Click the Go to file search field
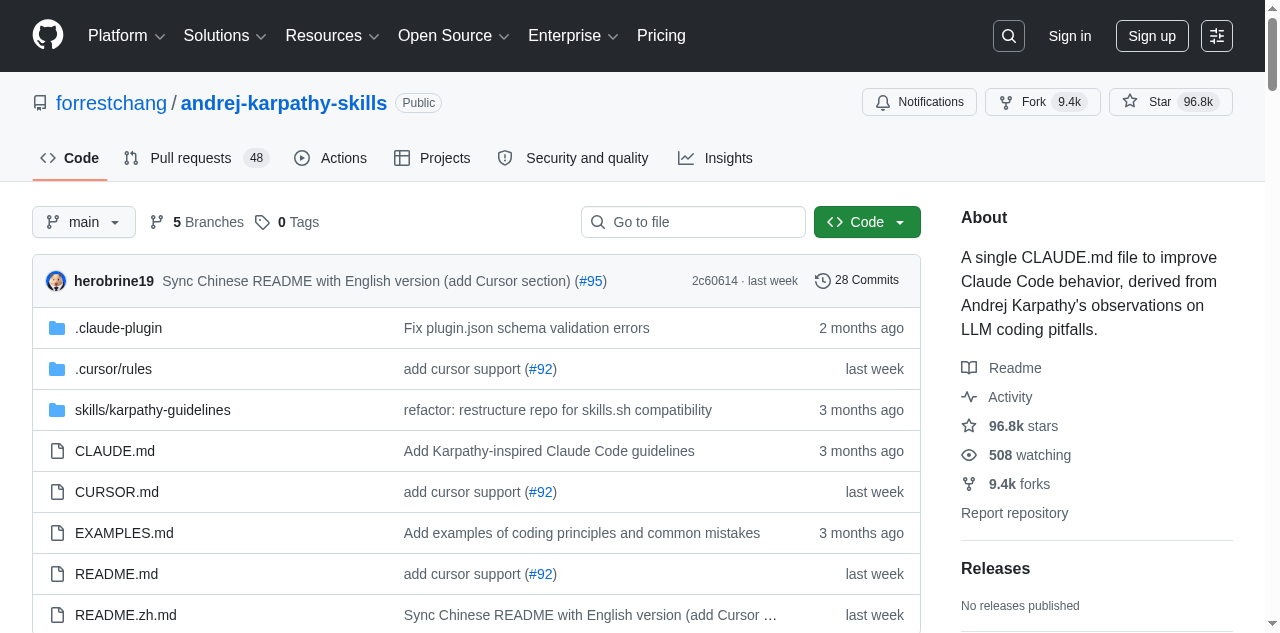The width and height of the screenshot is (1280, 633). click(x=693, y=221)
